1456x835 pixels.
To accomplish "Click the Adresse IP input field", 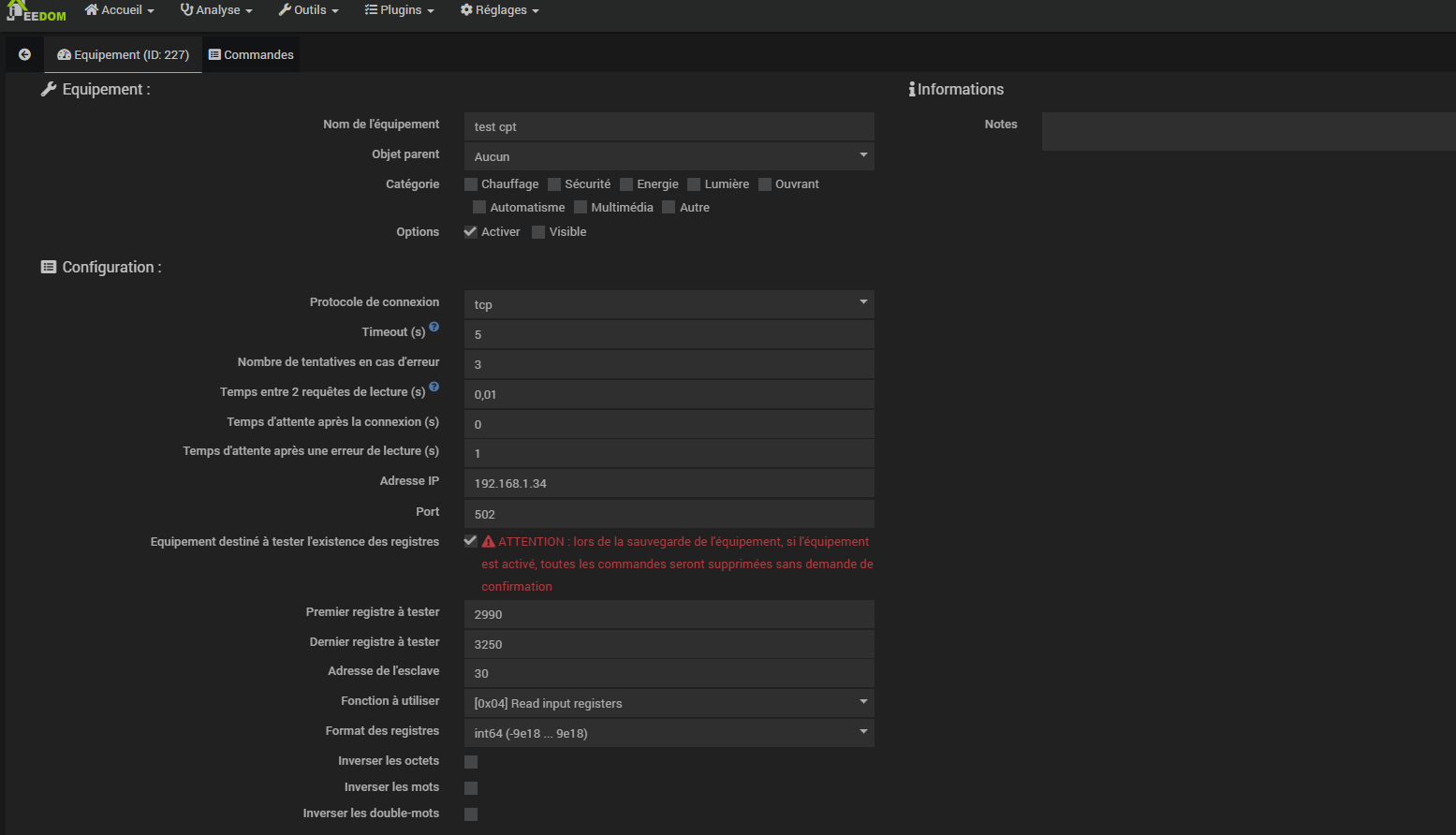I will (669, 483).
